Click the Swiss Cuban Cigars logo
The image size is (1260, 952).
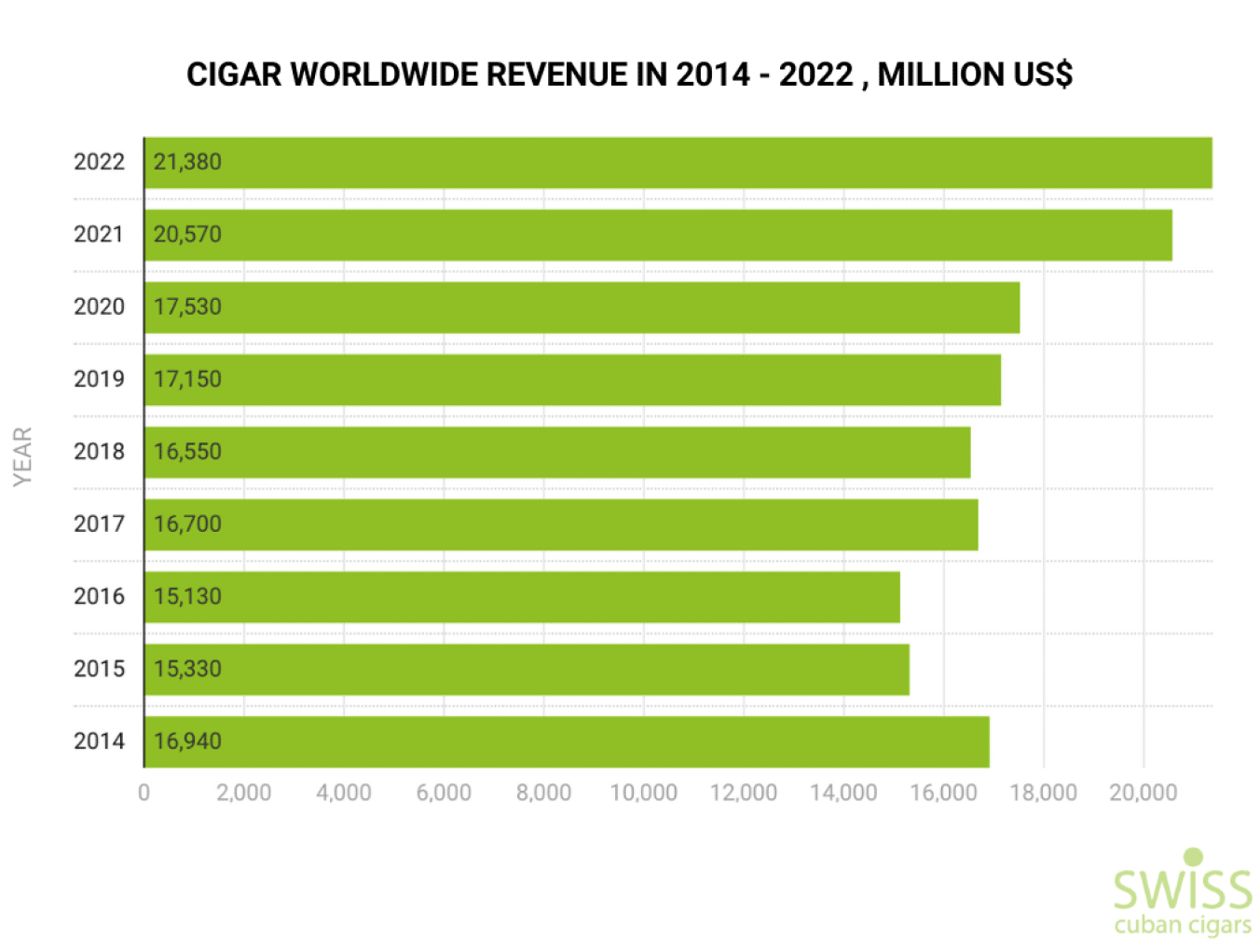point(1182,892)
